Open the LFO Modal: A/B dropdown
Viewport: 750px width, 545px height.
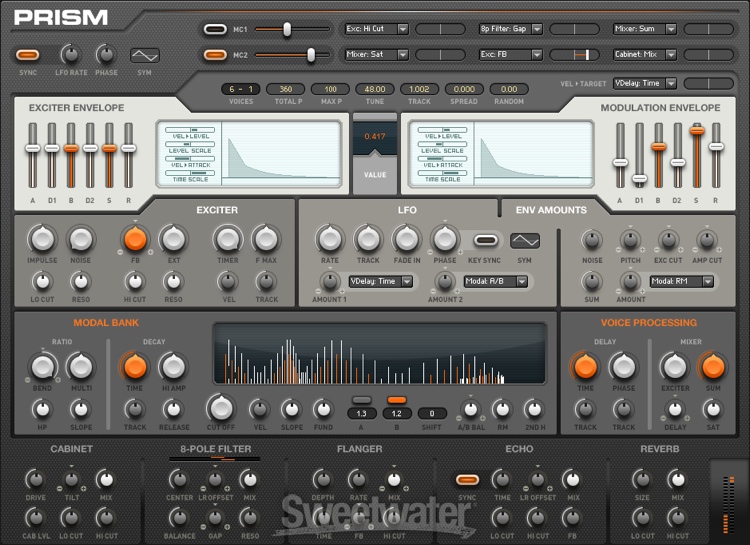coord(496,281)
